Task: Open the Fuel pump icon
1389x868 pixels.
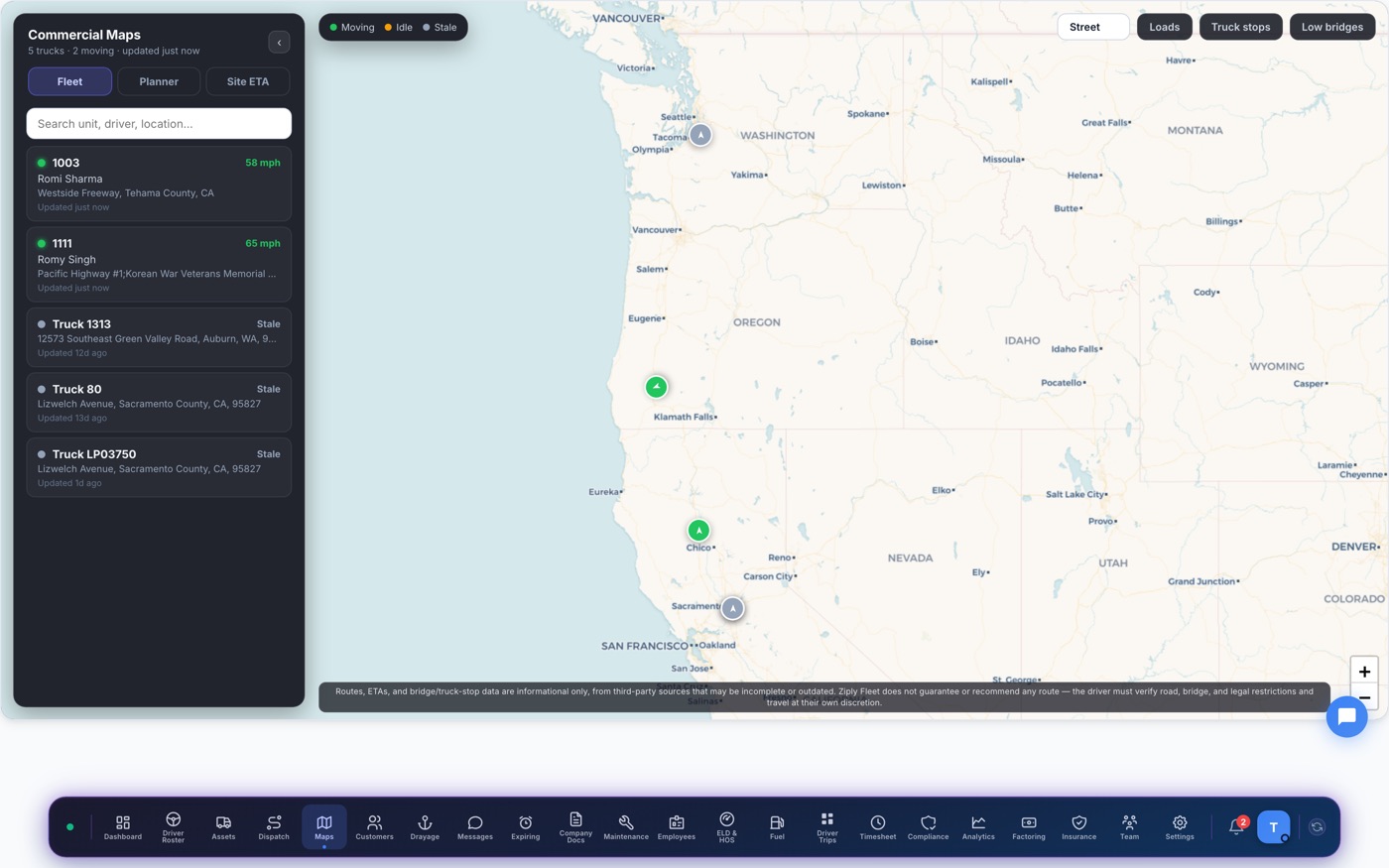Action: (777, 827)
